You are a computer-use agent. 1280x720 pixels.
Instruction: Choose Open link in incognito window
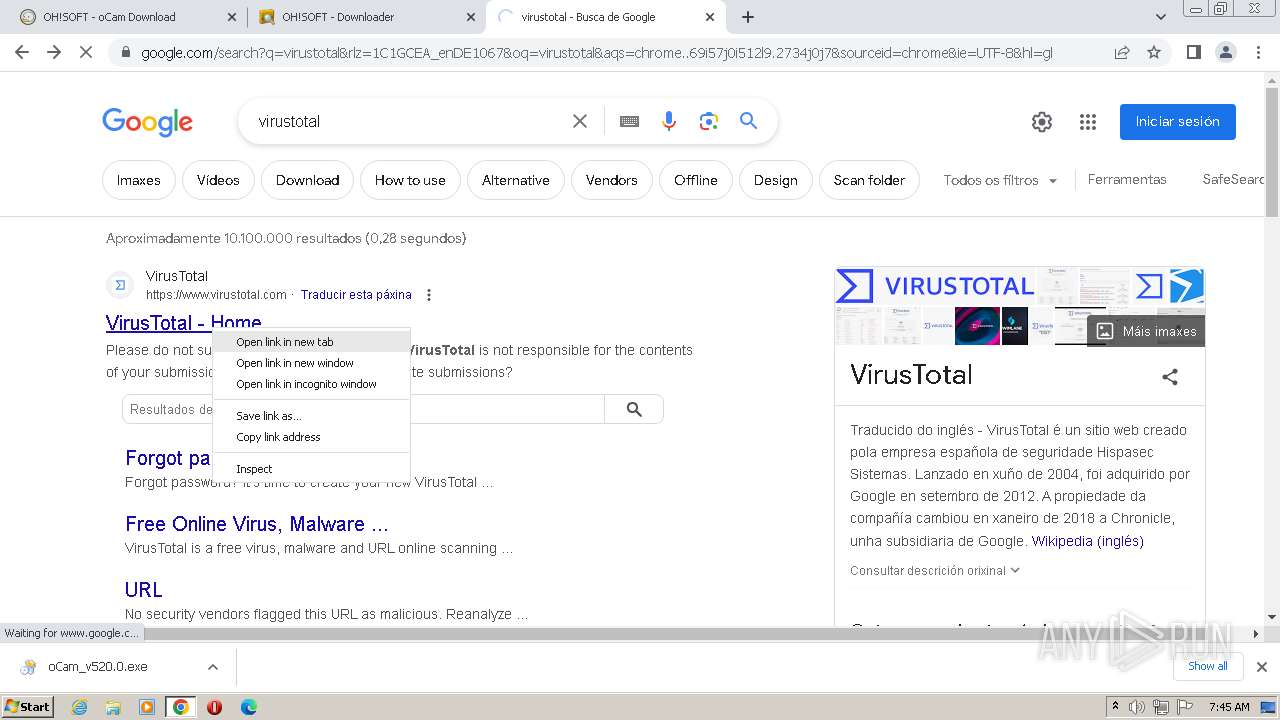pos(312,384)
